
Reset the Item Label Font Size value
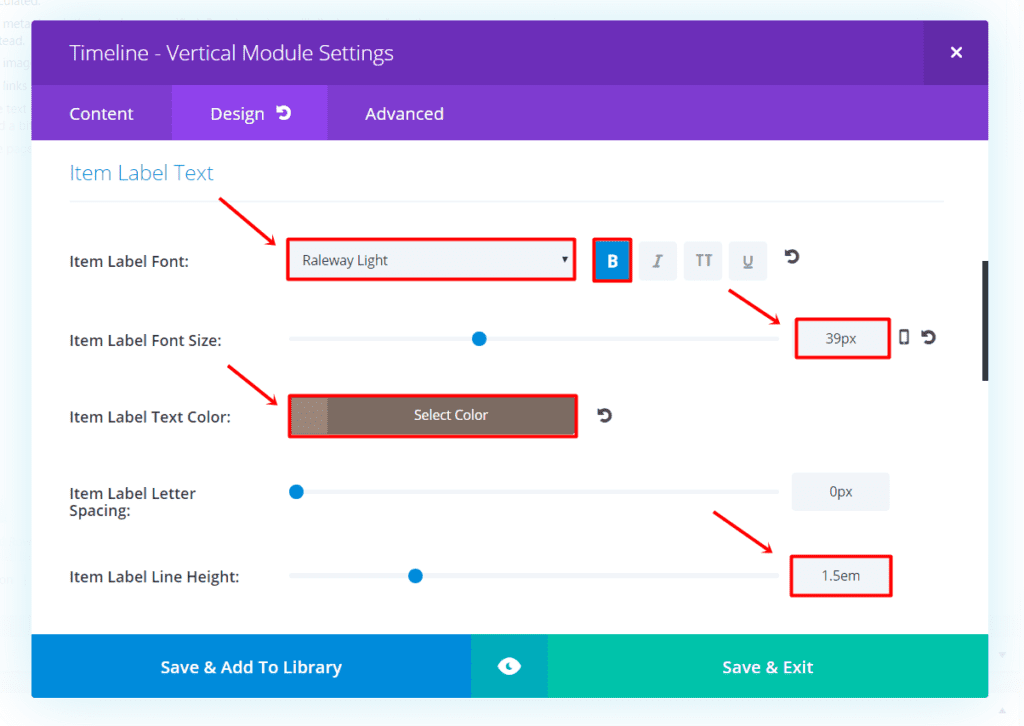(x=927, y=338)
